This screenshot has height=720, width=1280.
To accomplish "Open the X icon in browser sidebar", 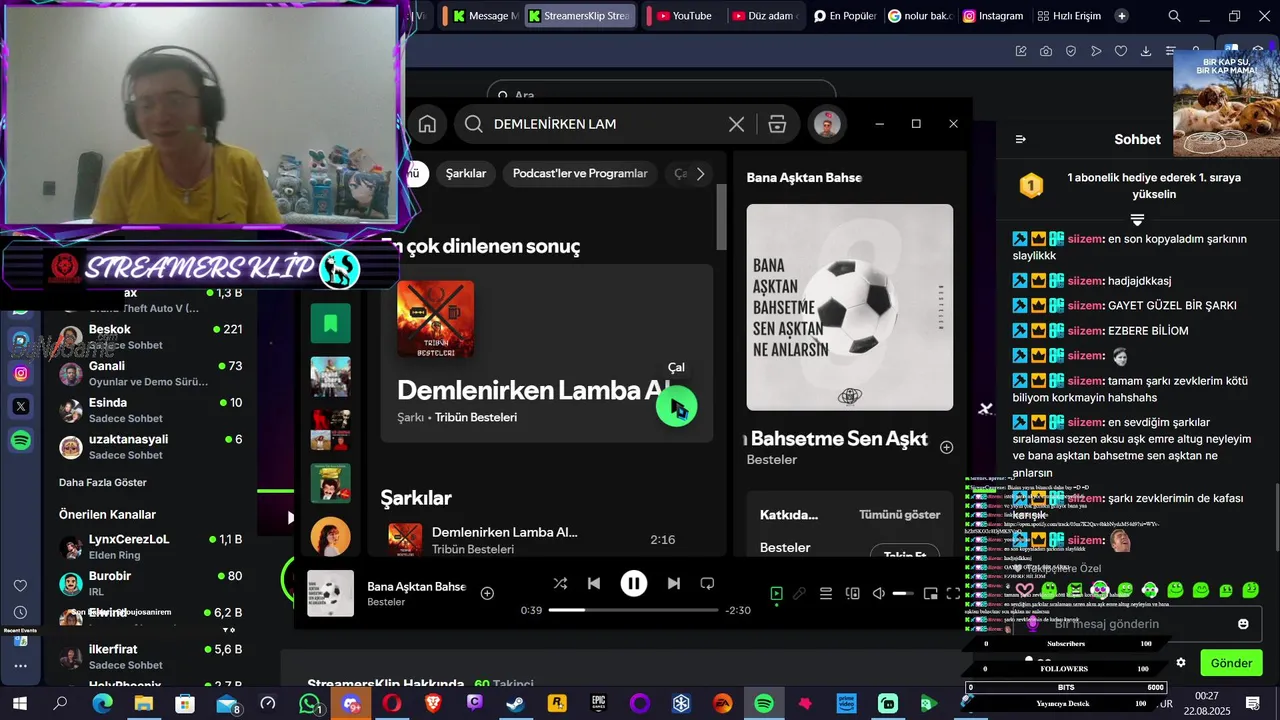I will point(21,406).
